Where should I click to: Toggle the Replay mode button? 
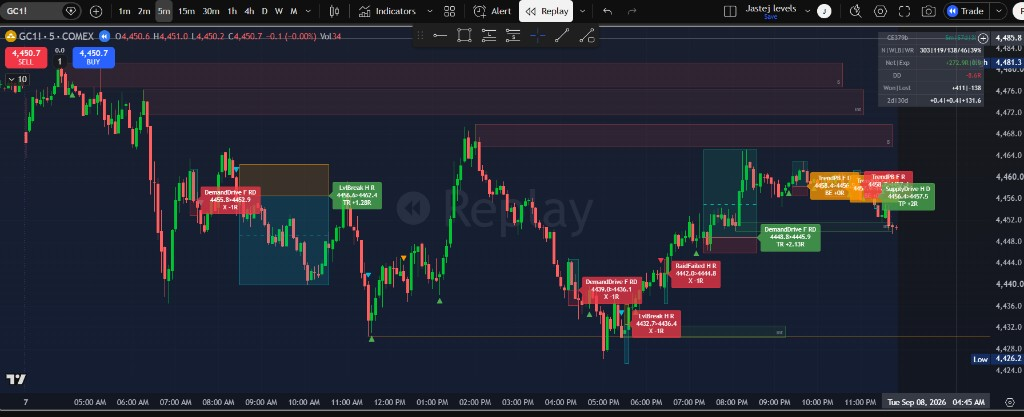(x=547, y=11)
